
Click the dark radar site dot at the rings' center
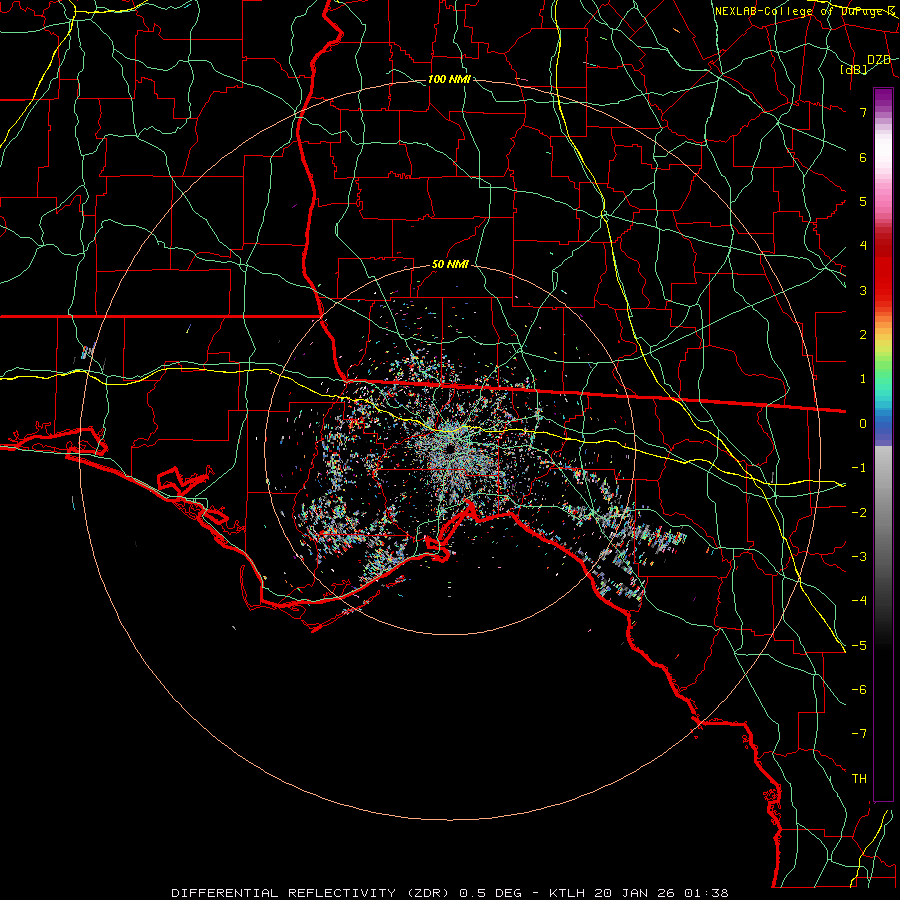pyautogui.click(x=450, y=449)
